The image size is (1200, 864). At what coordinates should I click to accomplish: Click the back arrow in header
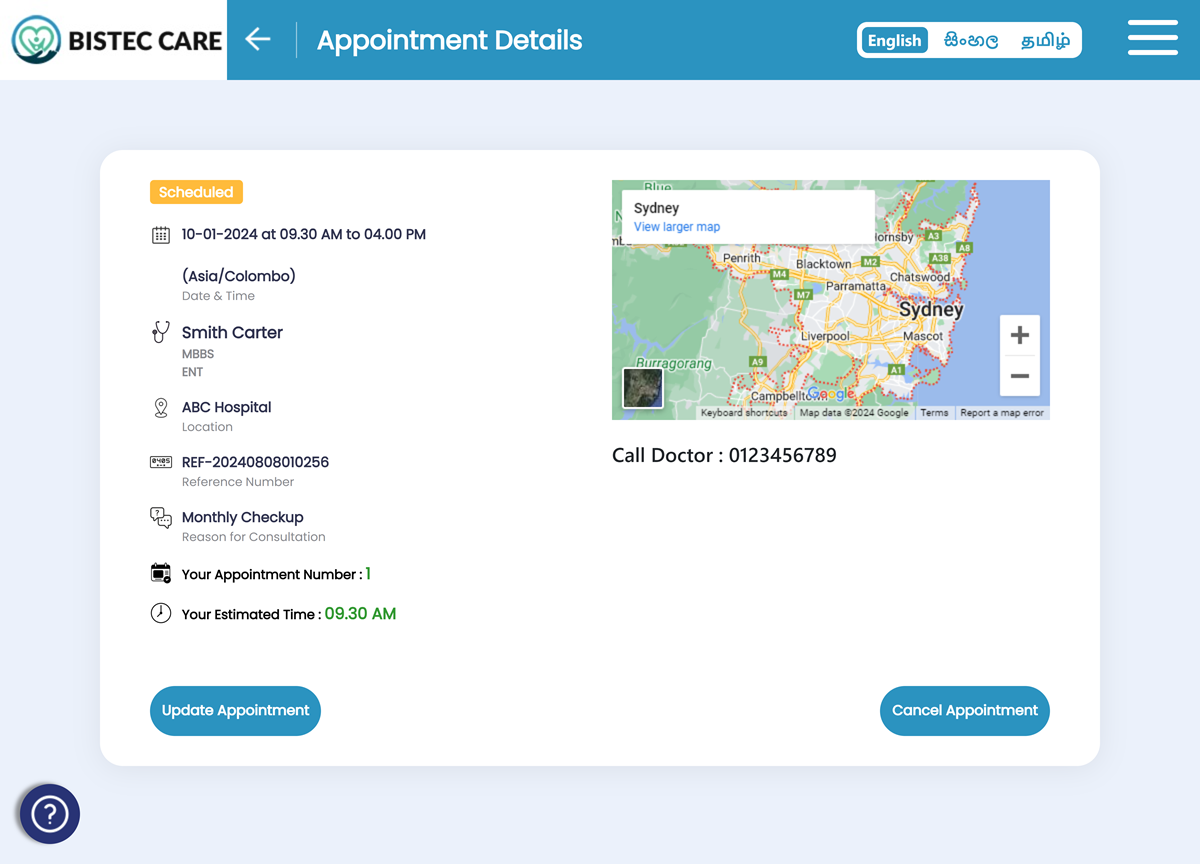(x=258, y=39)
